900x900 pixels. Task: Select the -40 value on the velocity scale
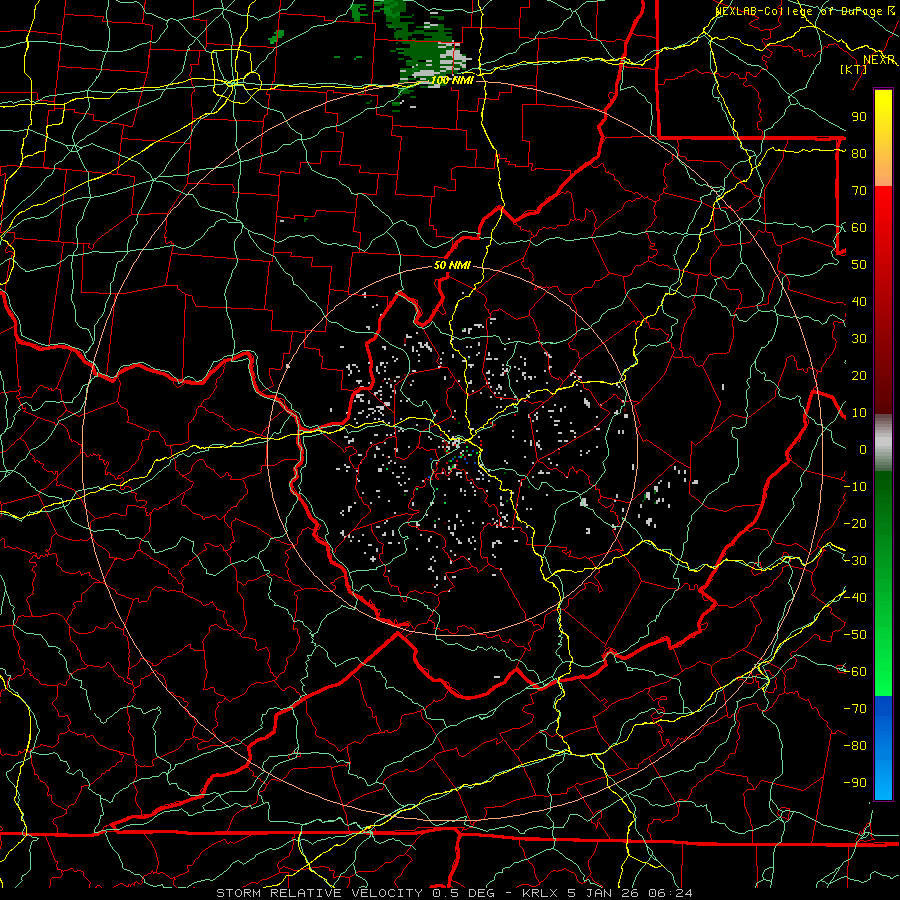pyautogui.click(x=855, y=598)
